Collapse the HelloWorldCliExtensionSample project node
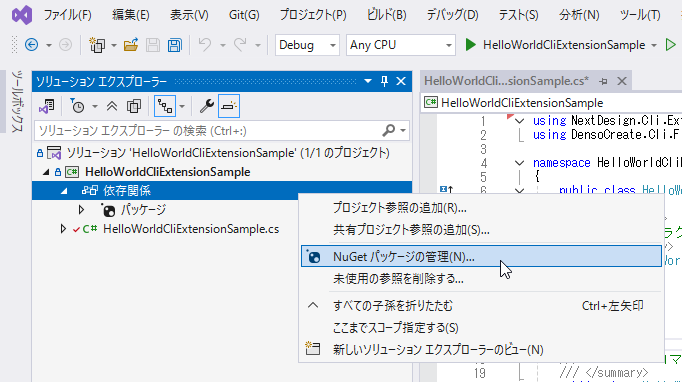The image size is (682, 382). coord(46,172)
